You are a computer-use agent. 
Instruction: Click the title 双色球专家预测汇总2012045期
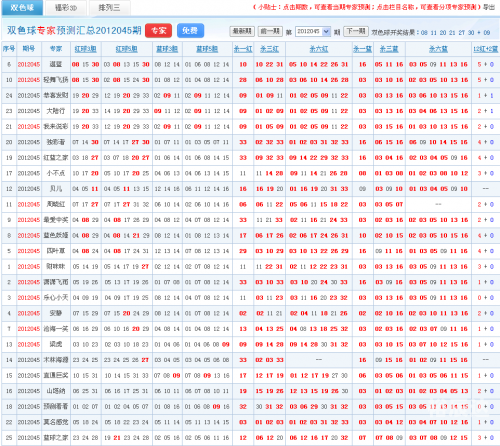tap(74, 31)
